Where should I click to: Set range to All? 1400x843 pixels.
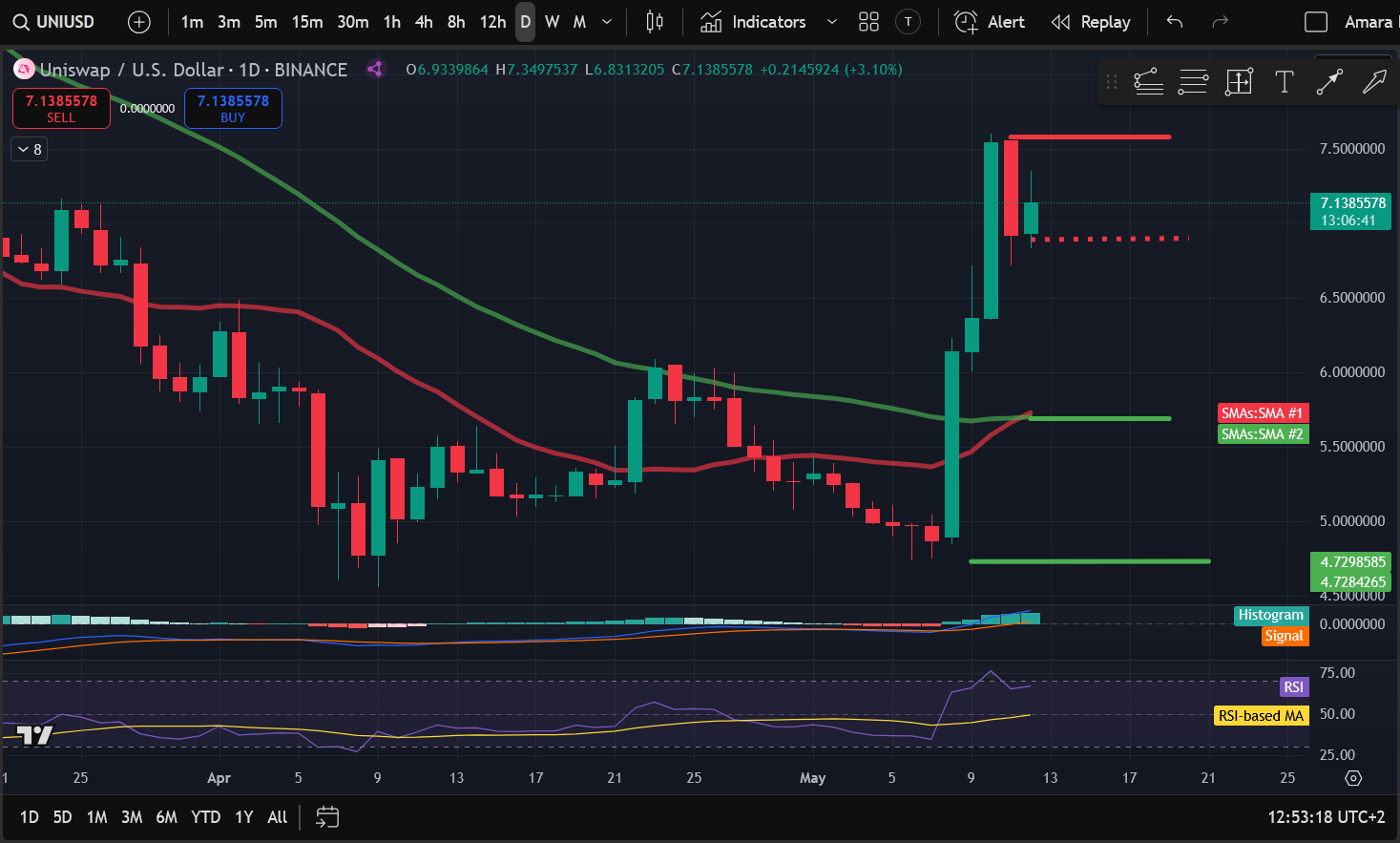pyautogui.click(x=278, y=817)
